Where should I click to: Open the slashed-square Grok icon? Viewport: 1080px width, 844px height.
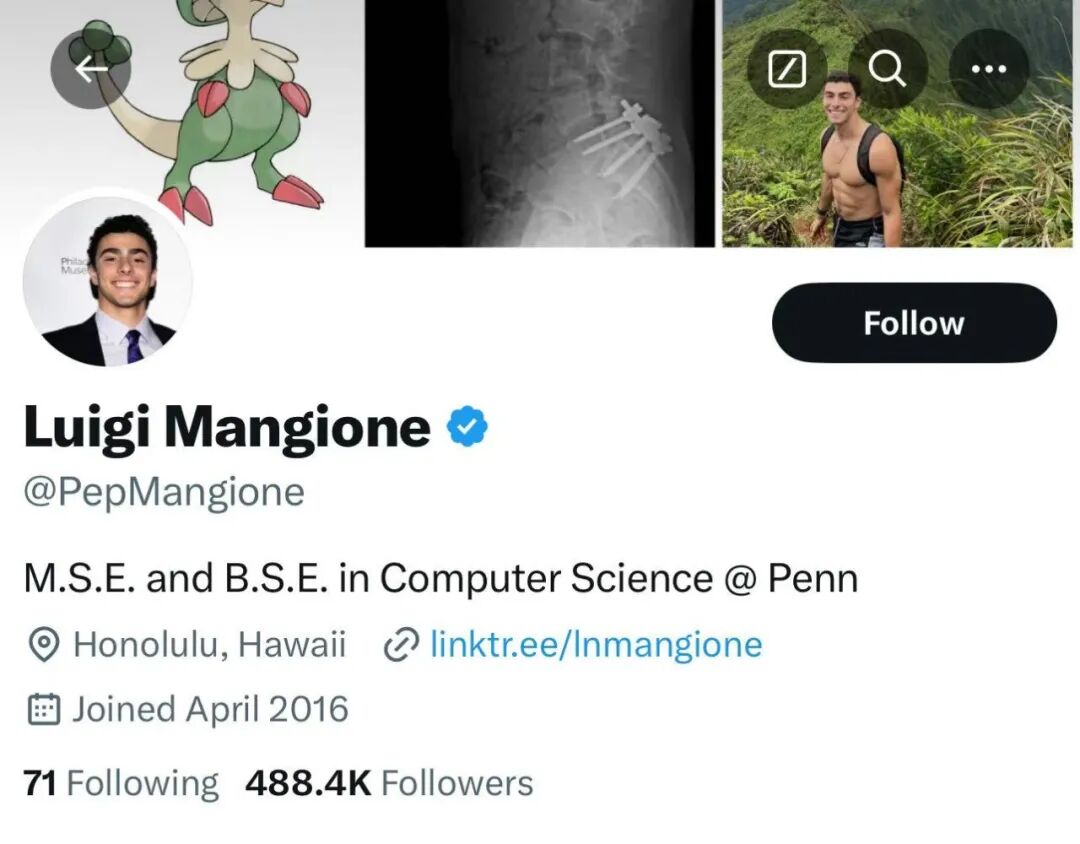[787, 69]
